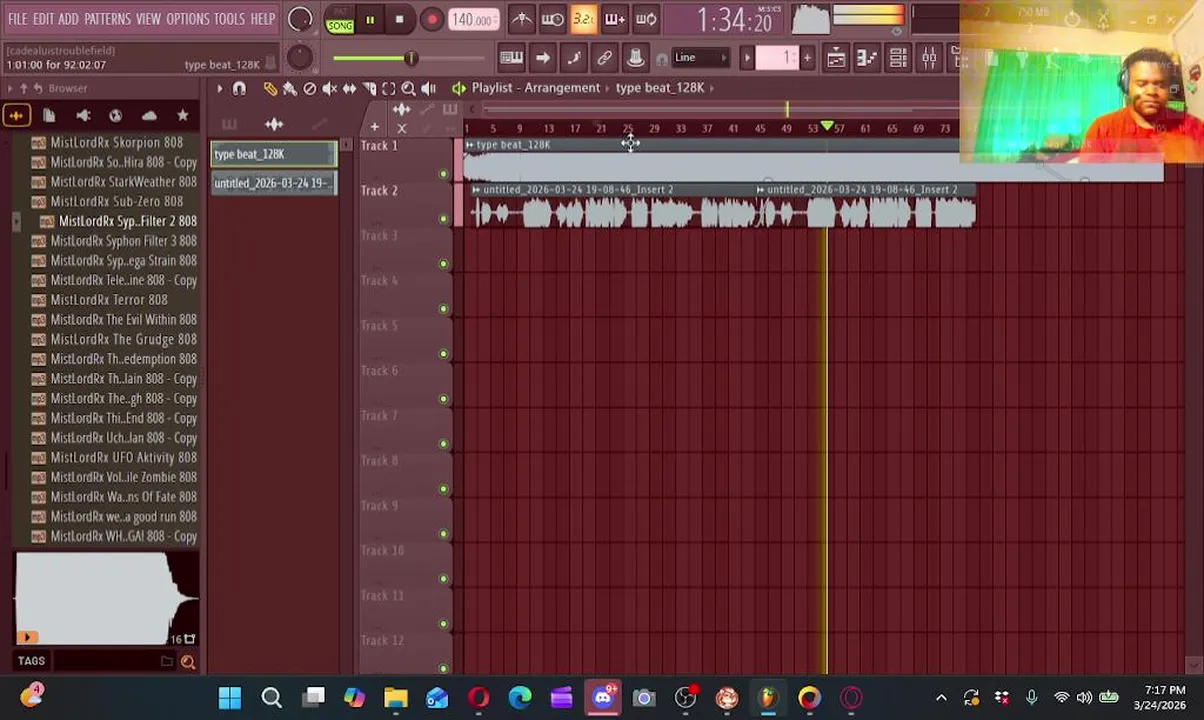This screenshot has height=720, width=1204.
Task: Select the Delete tool in playlist toolbar
Action: click(x=310, y=88)
